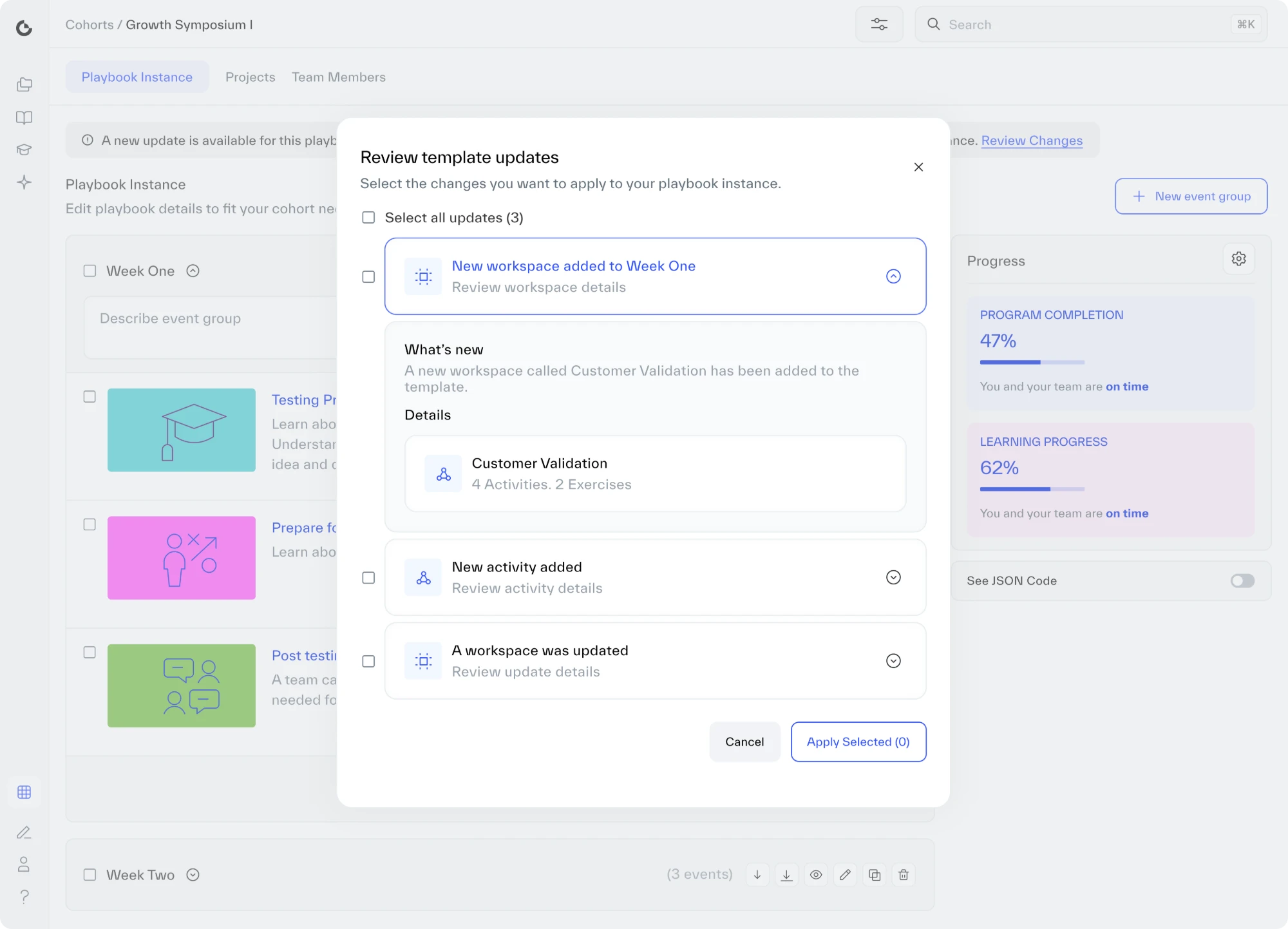This screenshot has width=1288, height=929.
Task: Open the Prepare event title link
Action: (x=304, y=528)
